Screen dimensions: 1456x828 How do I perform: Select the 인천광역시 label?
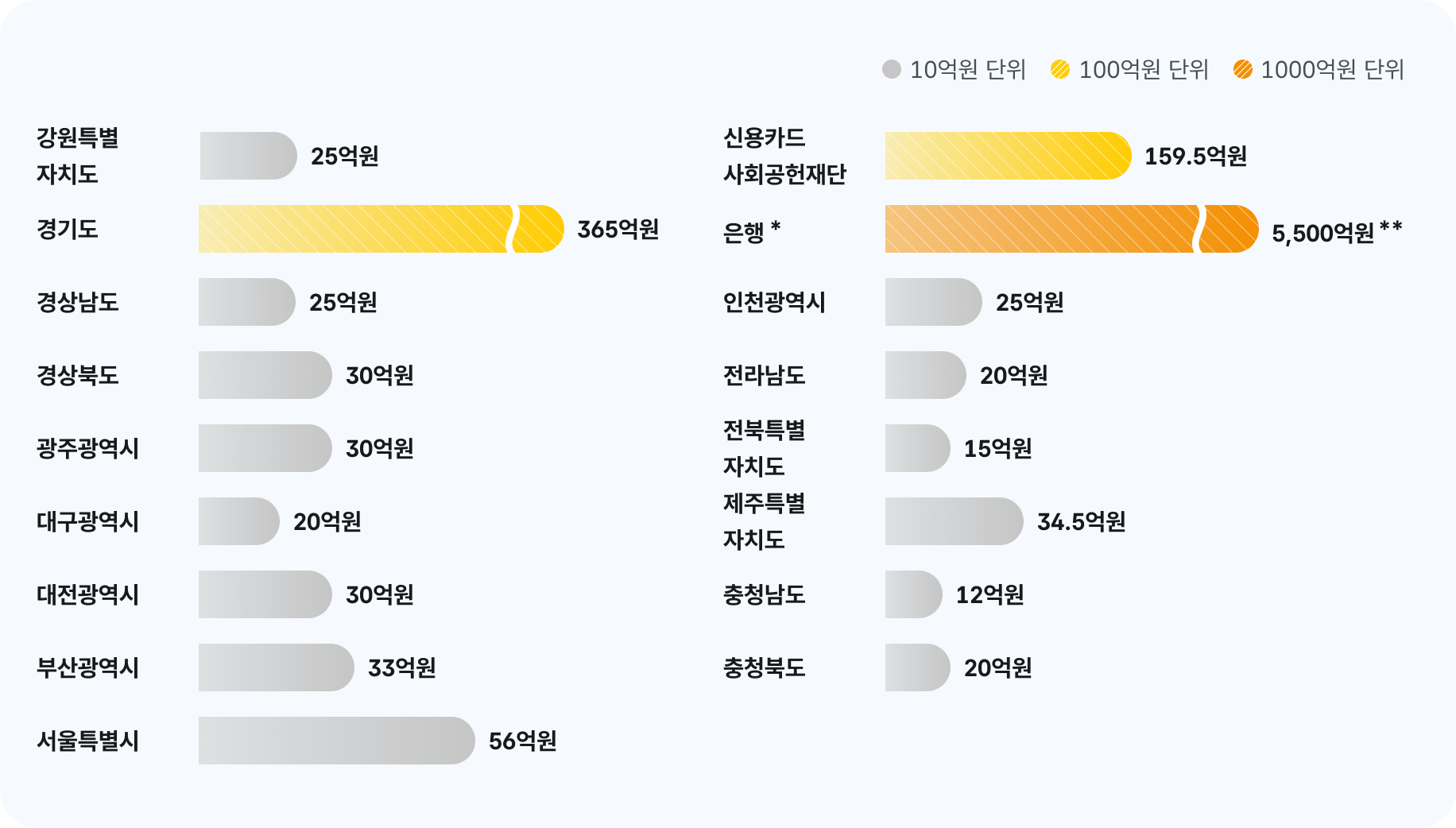pyautogui.click(x=774, y=302)
